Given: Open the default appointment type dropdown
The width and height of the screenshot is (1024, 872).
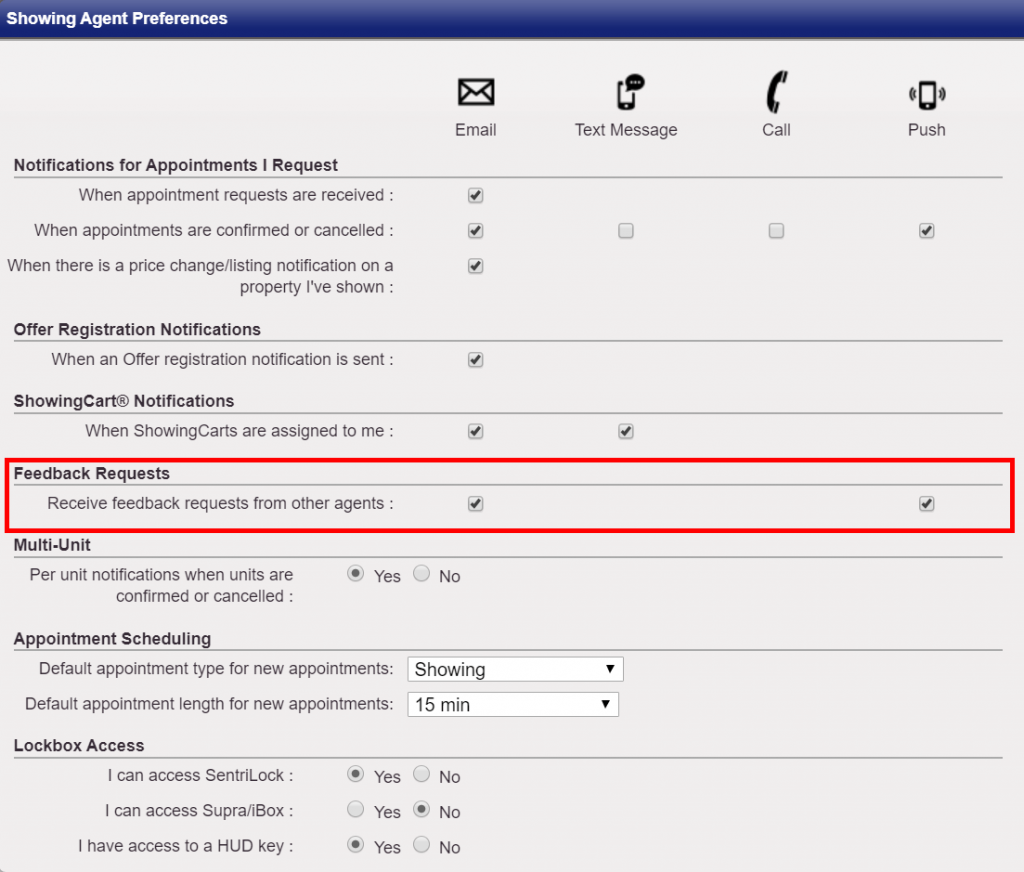Looking at the screenshot, I should [x=515, y=669].
